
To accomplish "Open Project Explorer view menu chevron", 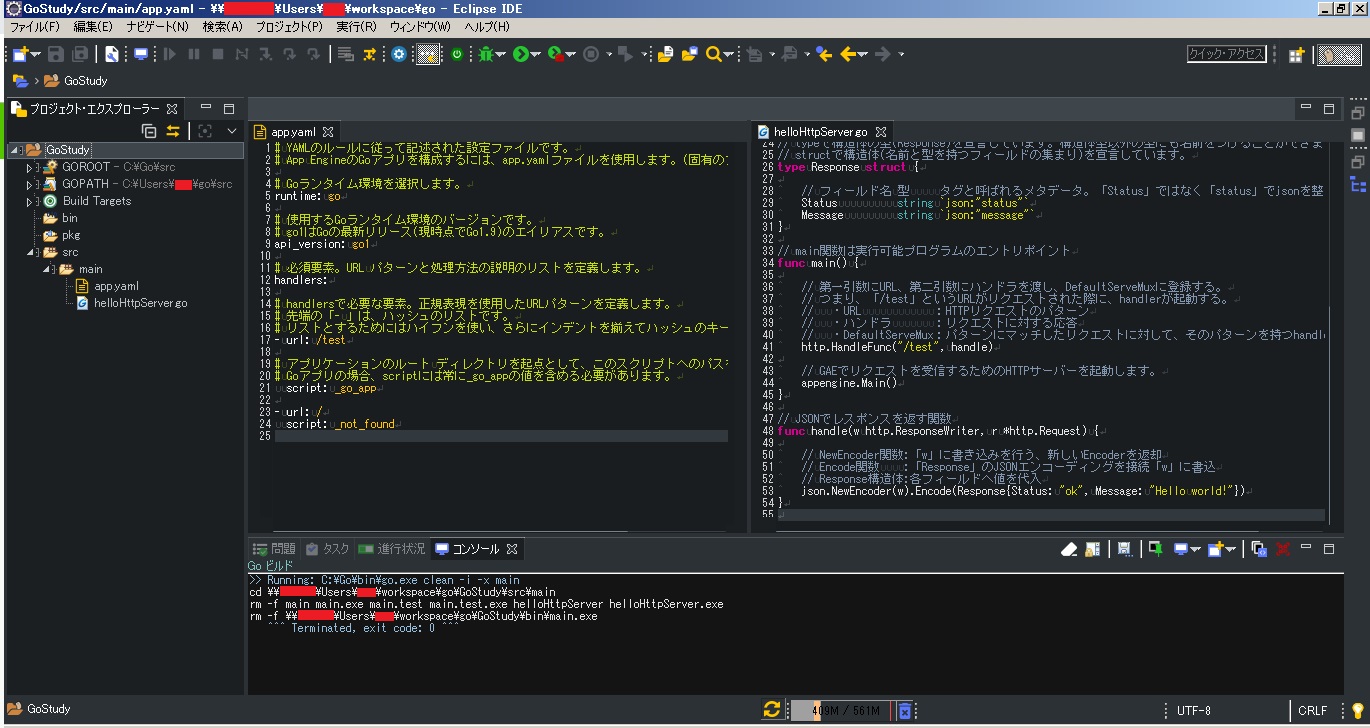I will point(232,131).
